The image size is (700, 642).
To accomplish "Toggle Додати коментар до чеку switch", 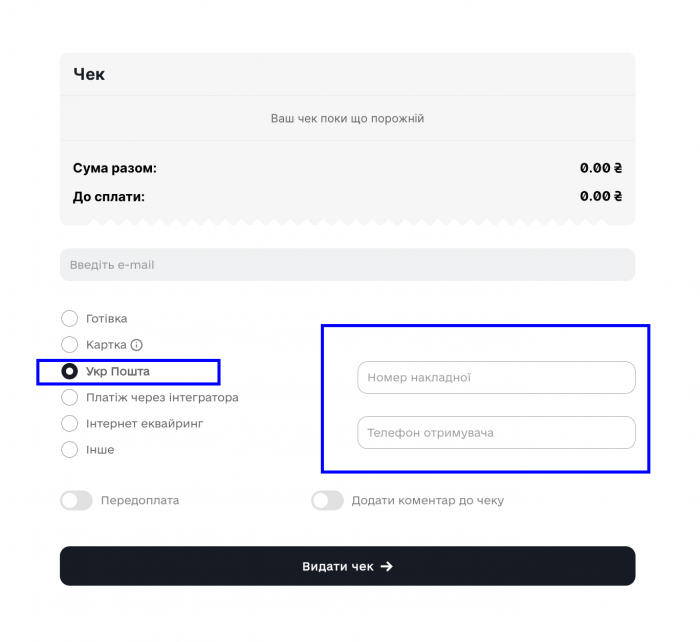I will coord(327,501).
